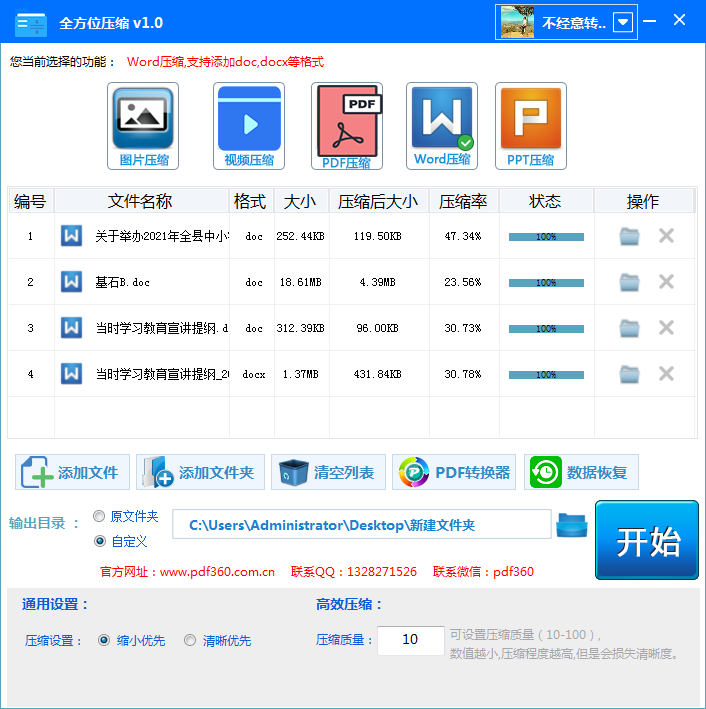Click the 操作 column header
706x709 pixels.
[x=644, y=201]
